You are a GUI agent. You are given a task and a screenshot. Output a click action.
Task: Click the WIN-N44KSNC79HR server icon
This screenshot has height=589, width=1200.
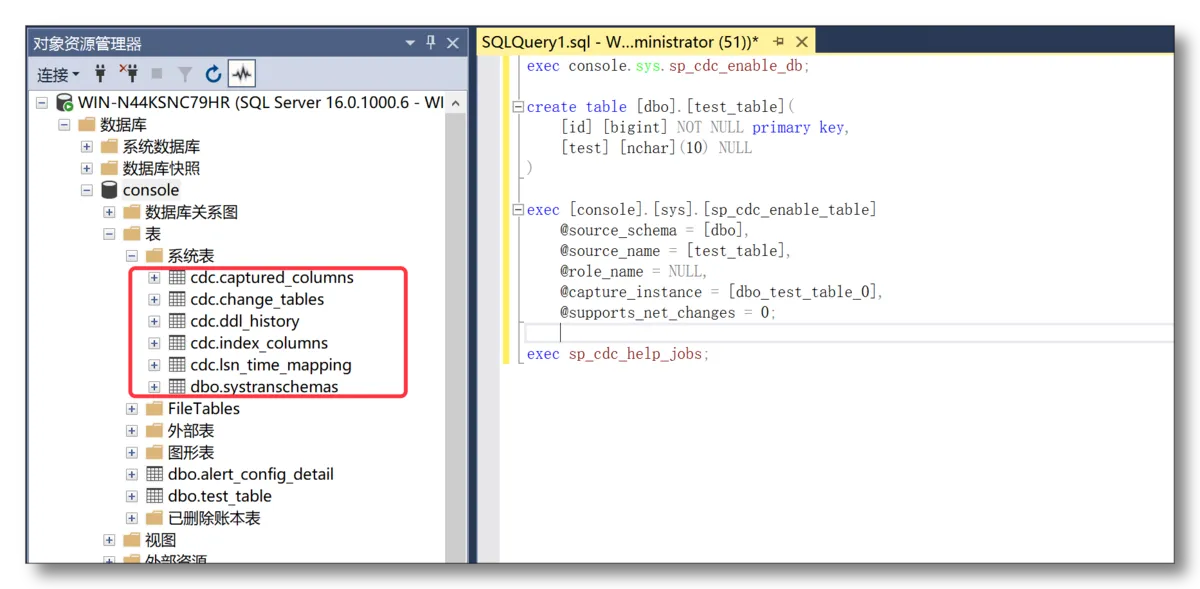(65, 103)
